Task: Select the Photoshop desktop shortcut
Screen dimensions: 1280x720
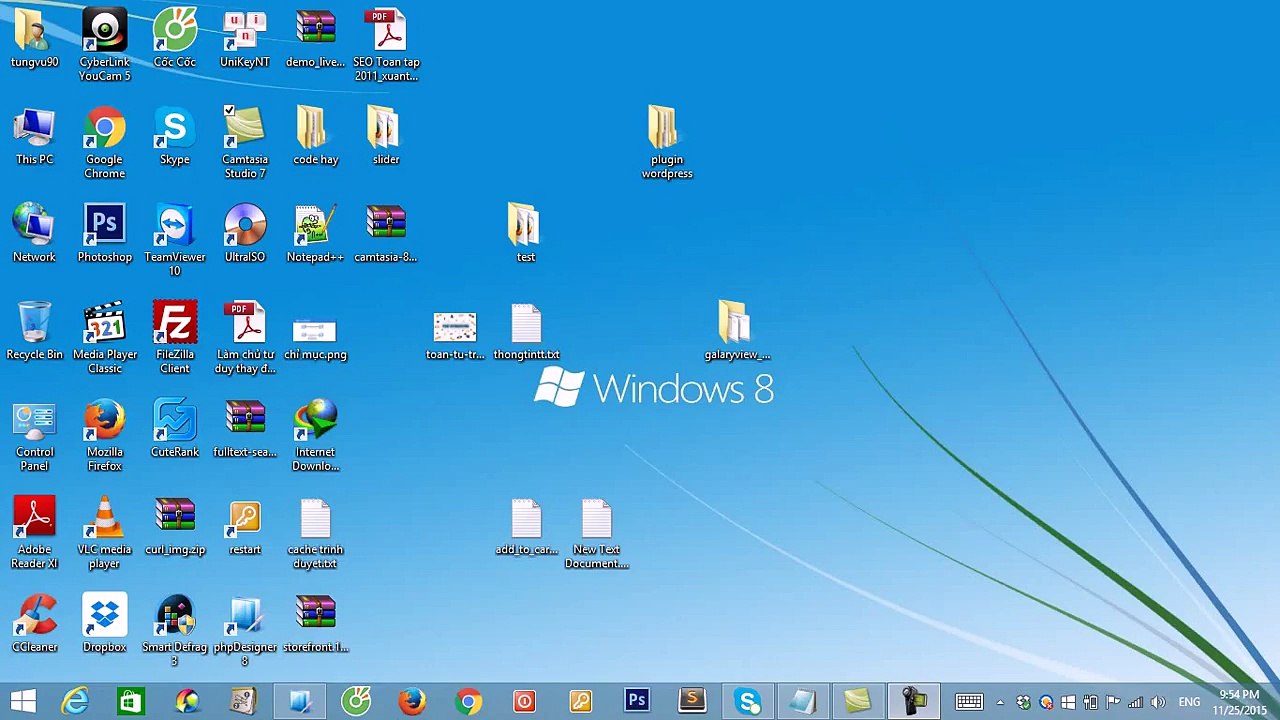Action: (x=105, y=234)
